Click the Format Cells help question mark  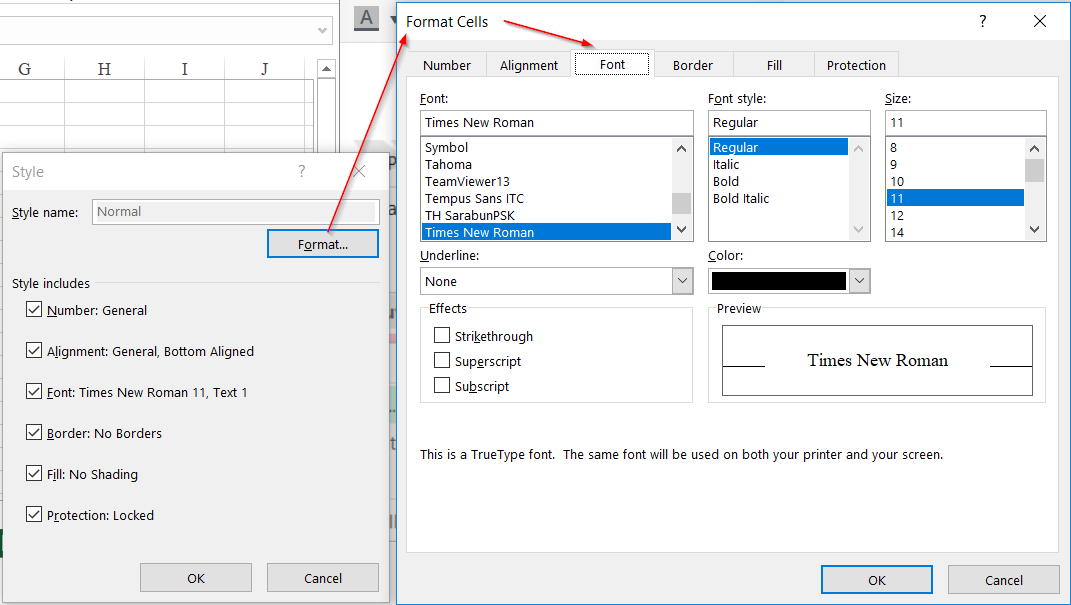982,21
